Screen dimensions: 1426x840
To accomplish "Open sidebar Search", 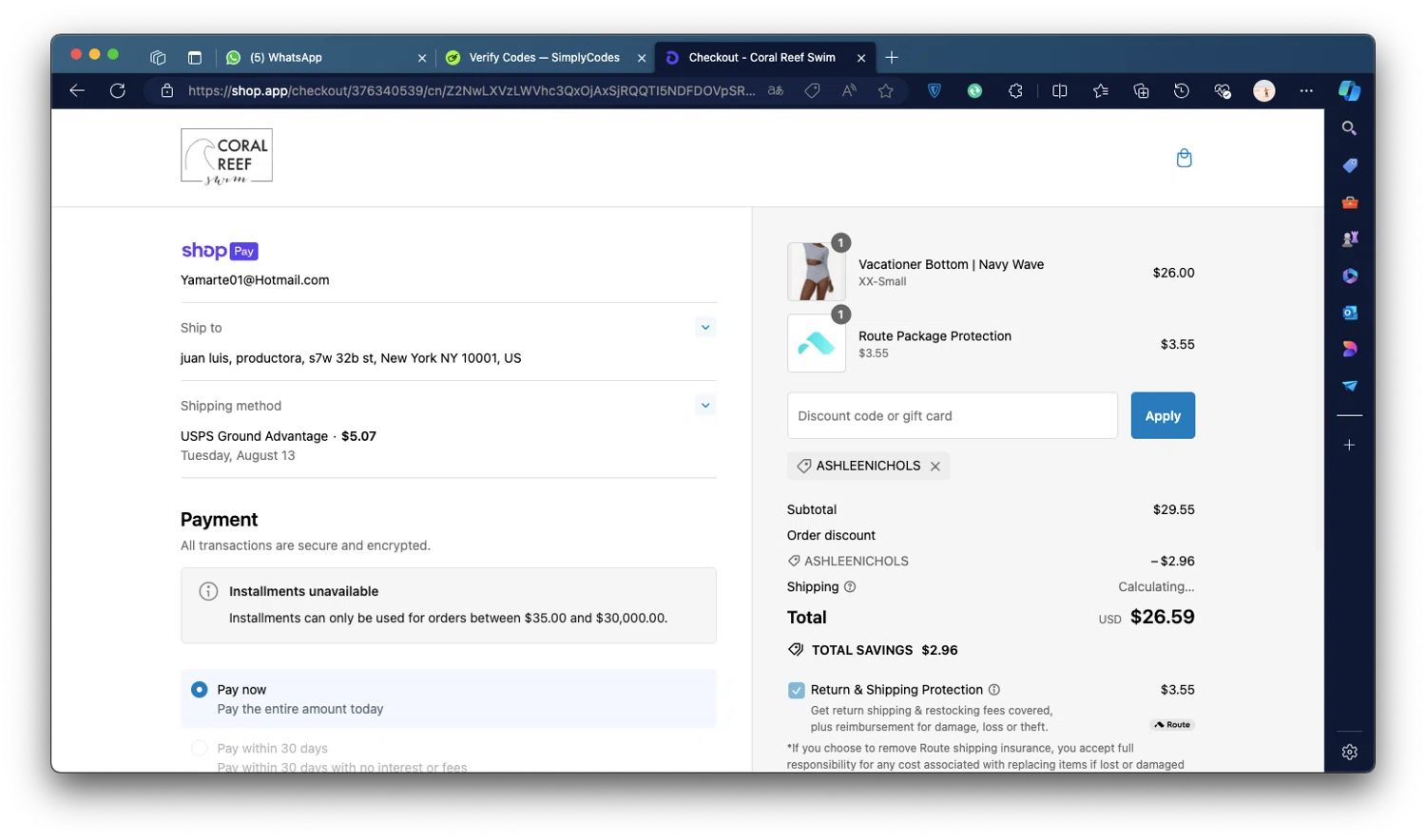I will coord(1349,128).
